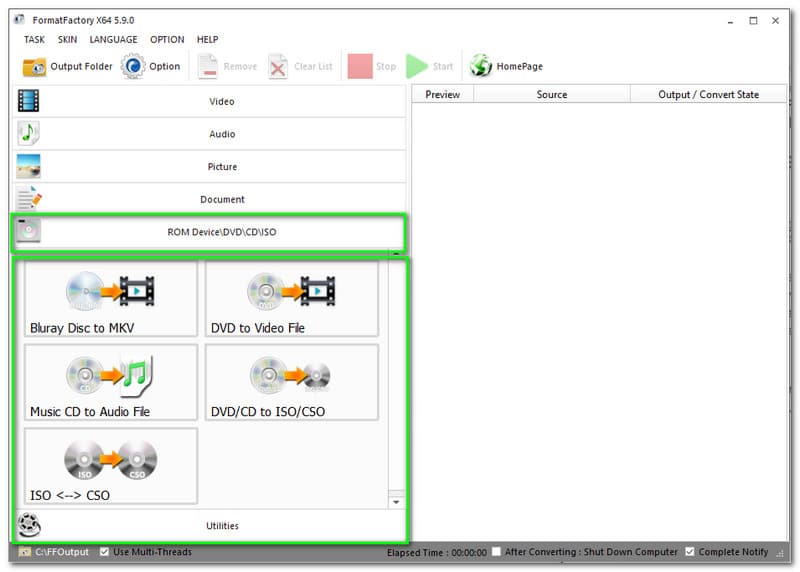The image size is (800, 572).
Task: Open Music CD to Audio File ripper
Action: click(110, 382)
